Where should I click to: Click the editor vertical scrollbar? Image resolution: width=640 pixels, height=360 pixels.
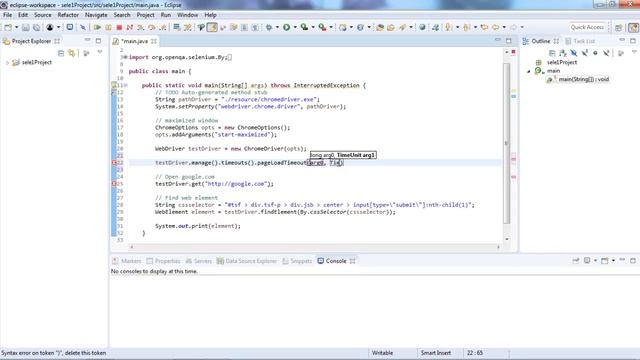point(507,143)
